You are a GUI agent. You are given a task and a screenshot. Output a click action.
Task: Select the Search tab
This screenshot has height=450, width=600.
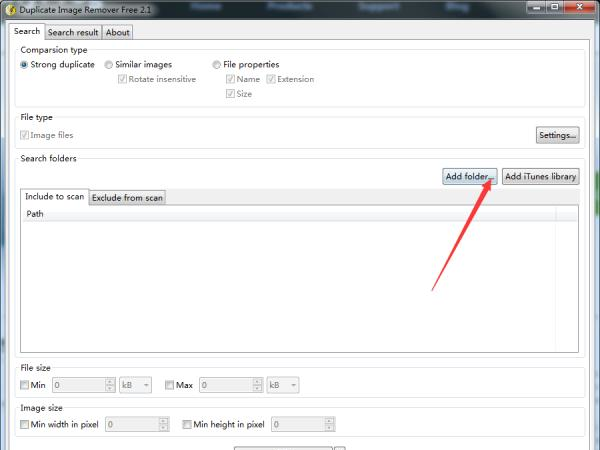pos(27,31)
